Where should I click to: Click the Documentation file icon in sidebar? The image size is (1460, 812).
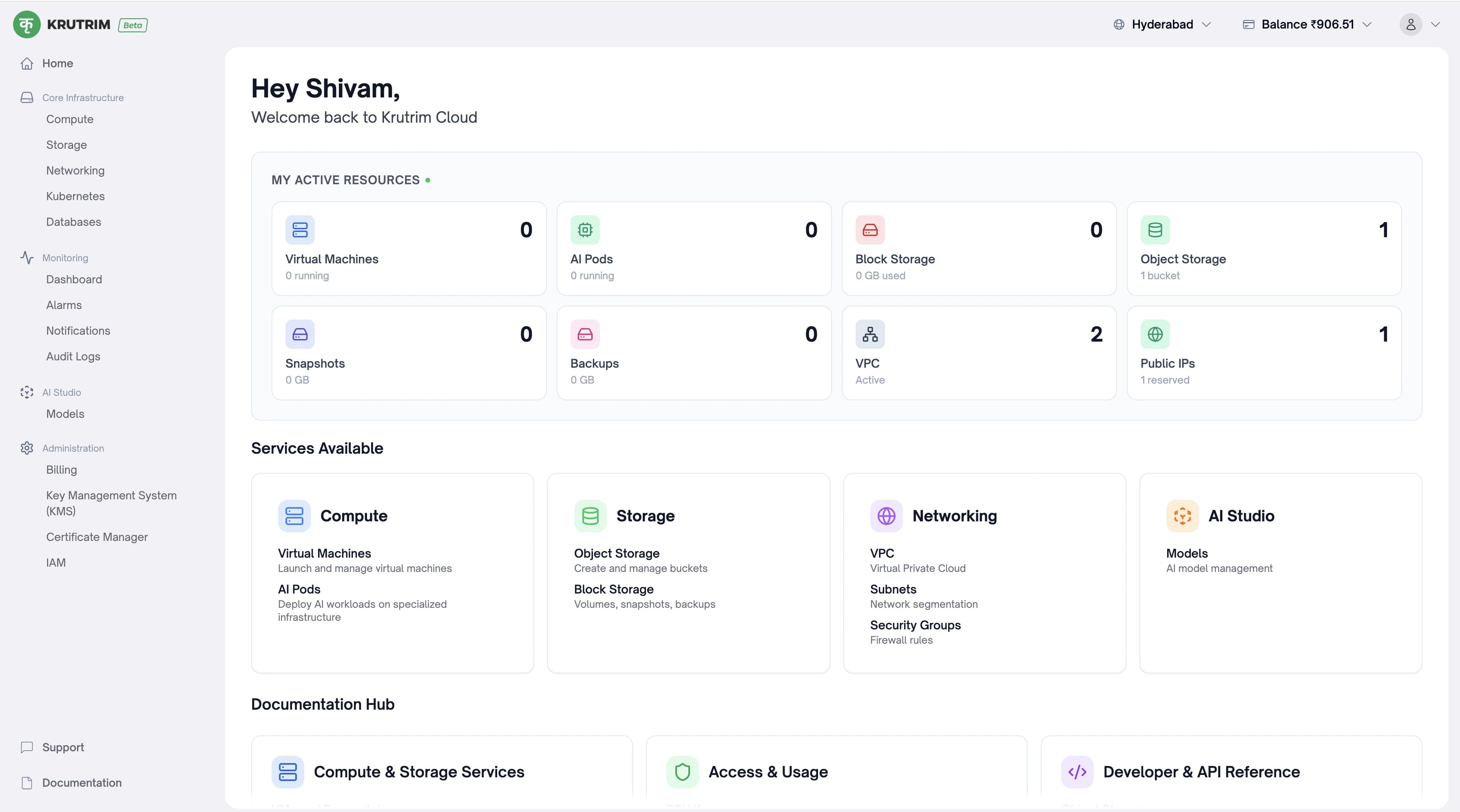27,783
